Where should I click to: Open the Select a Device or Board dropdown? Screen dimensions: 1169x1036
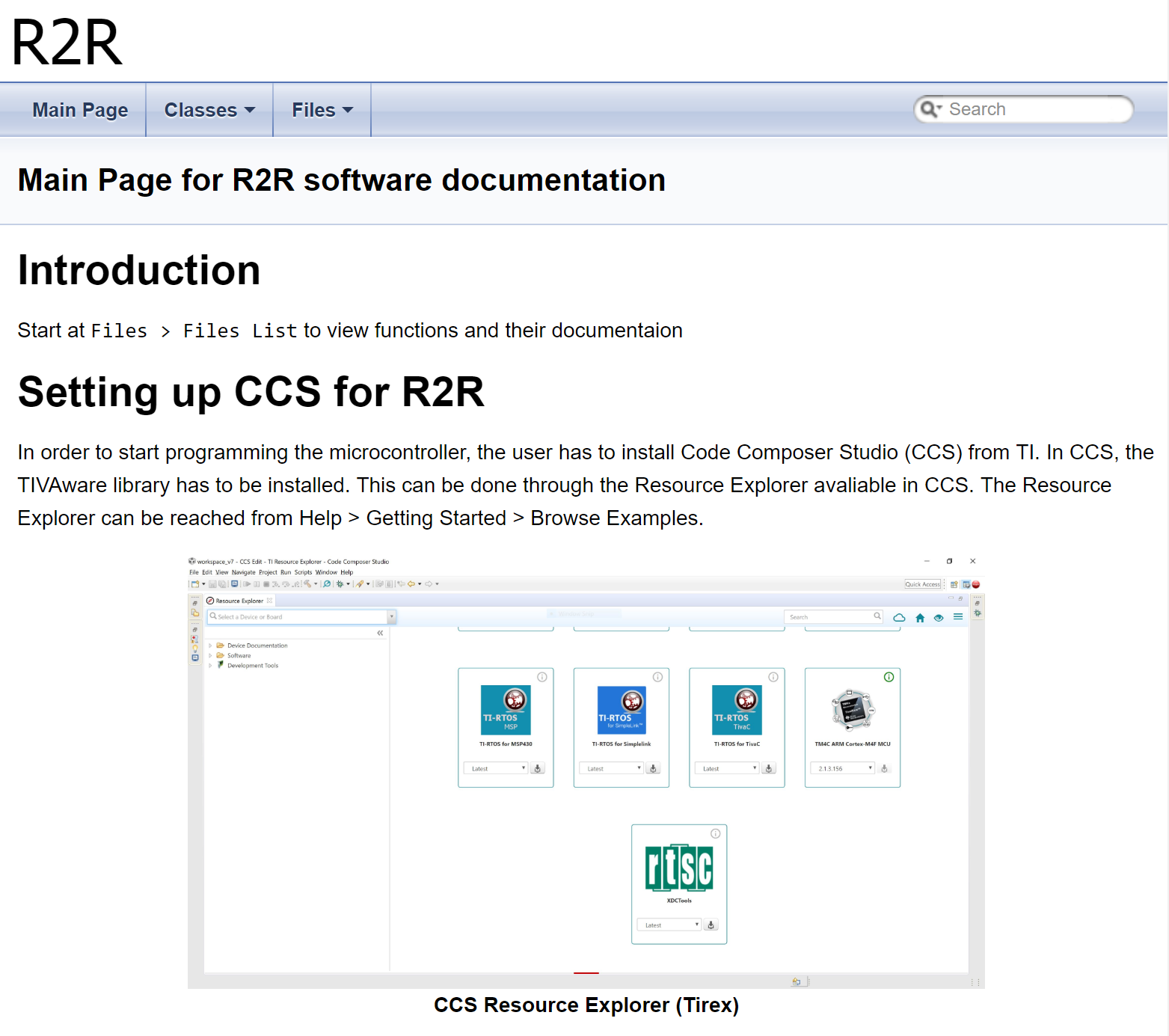coord(391,616)
